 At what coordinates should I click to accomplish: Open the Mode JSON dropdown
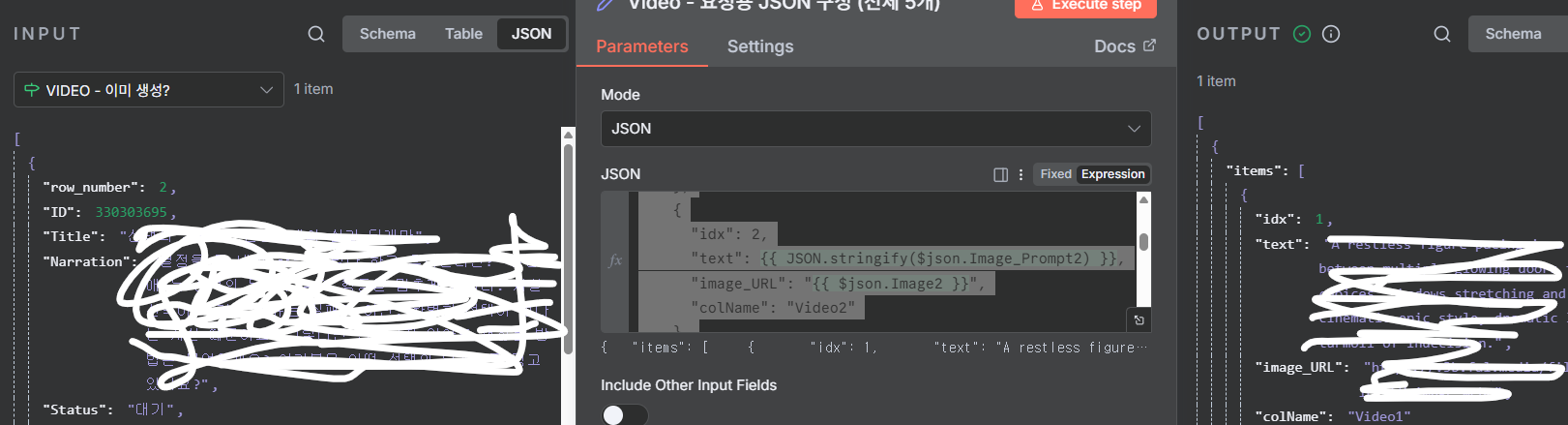pos(875,129)
